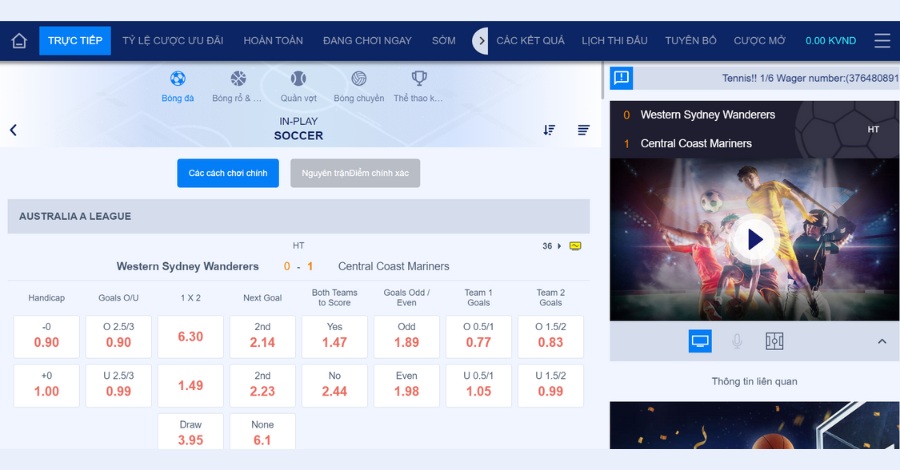Open the HOÀN TOÀN tab
The image size is (900, 470).
coord(273,41)
